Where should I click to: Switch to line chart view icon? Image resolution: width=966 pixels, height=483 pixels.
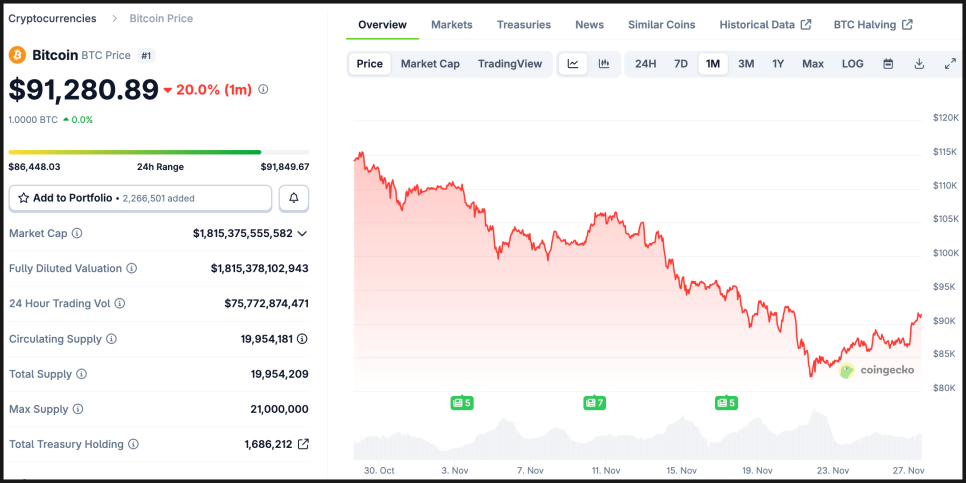(x=573, y=64)
